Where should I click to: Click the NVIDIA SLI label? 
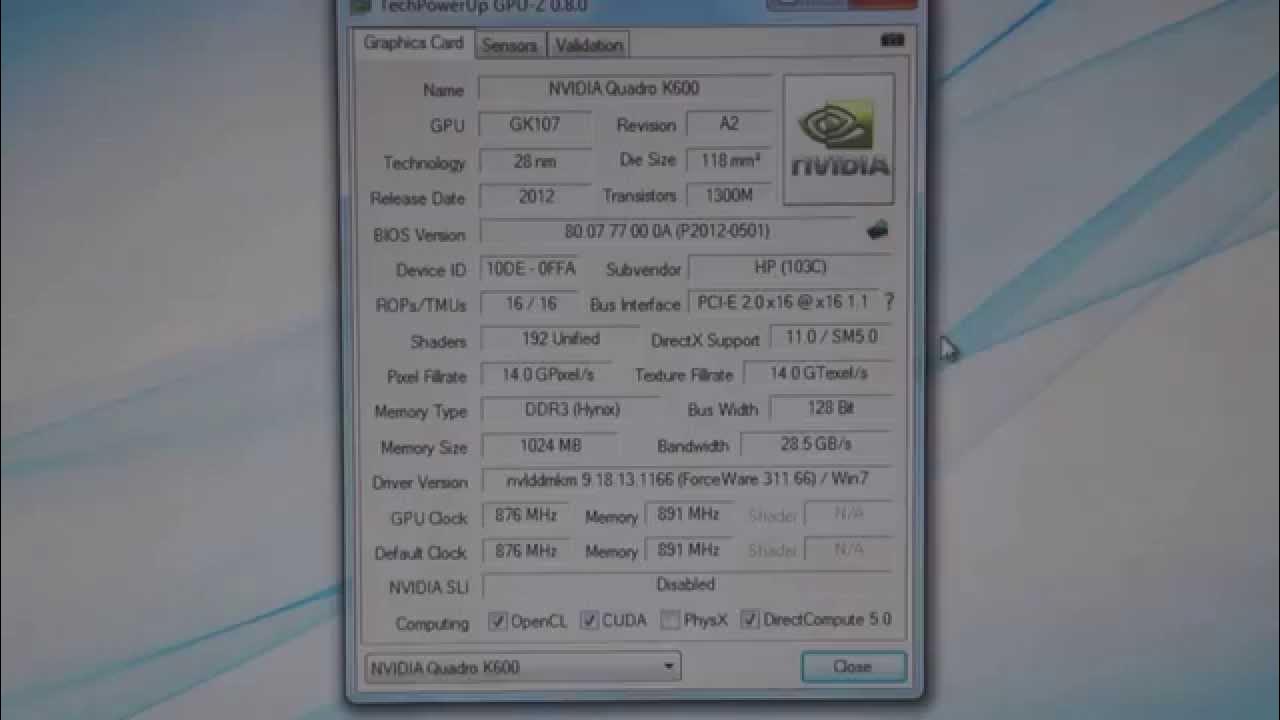(429, 587)
